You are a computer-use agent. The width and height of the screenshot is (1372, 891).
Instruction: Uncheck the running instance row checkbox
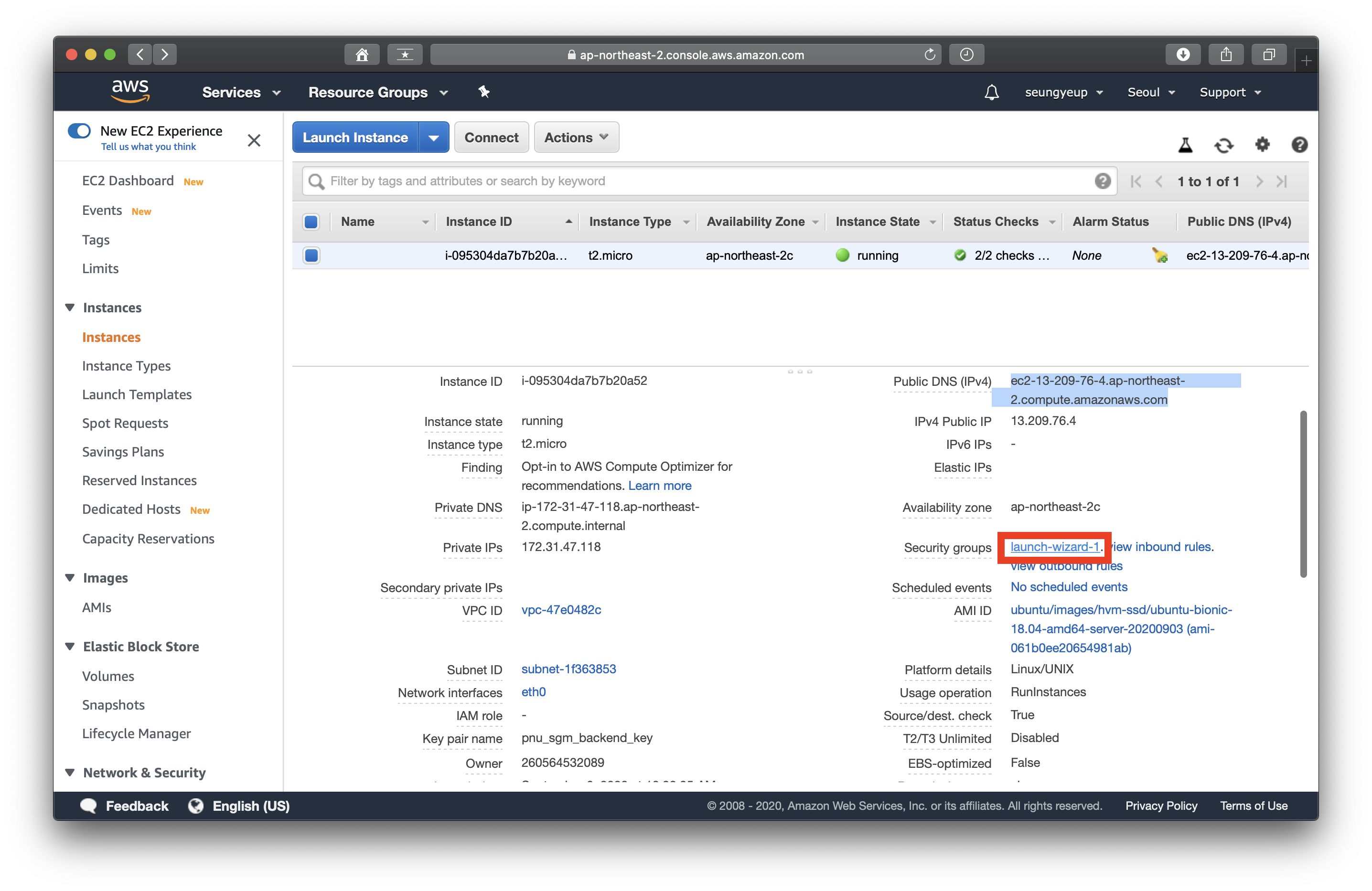pos(311,255)
